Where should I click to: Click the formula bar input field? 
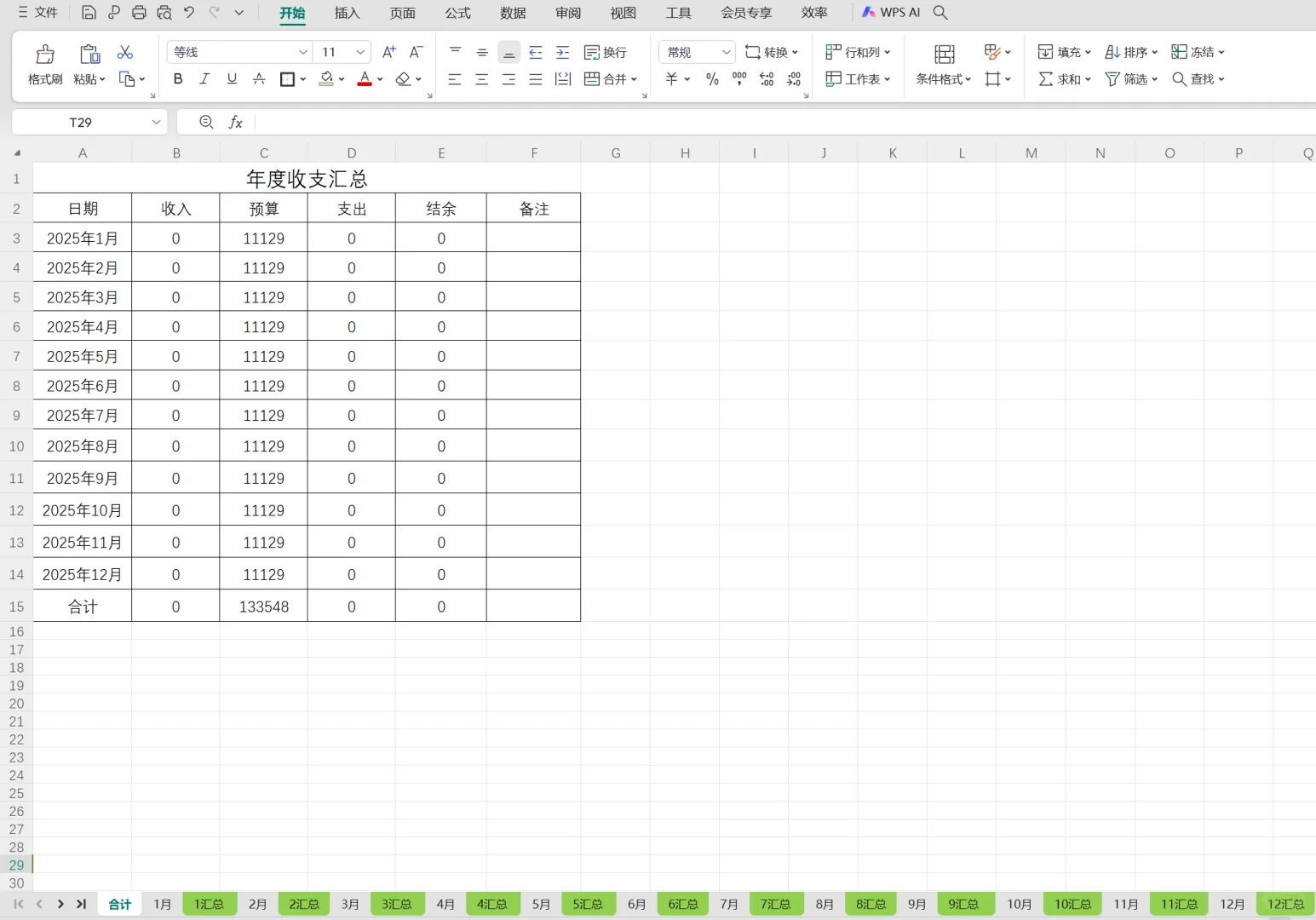(784, 123)
